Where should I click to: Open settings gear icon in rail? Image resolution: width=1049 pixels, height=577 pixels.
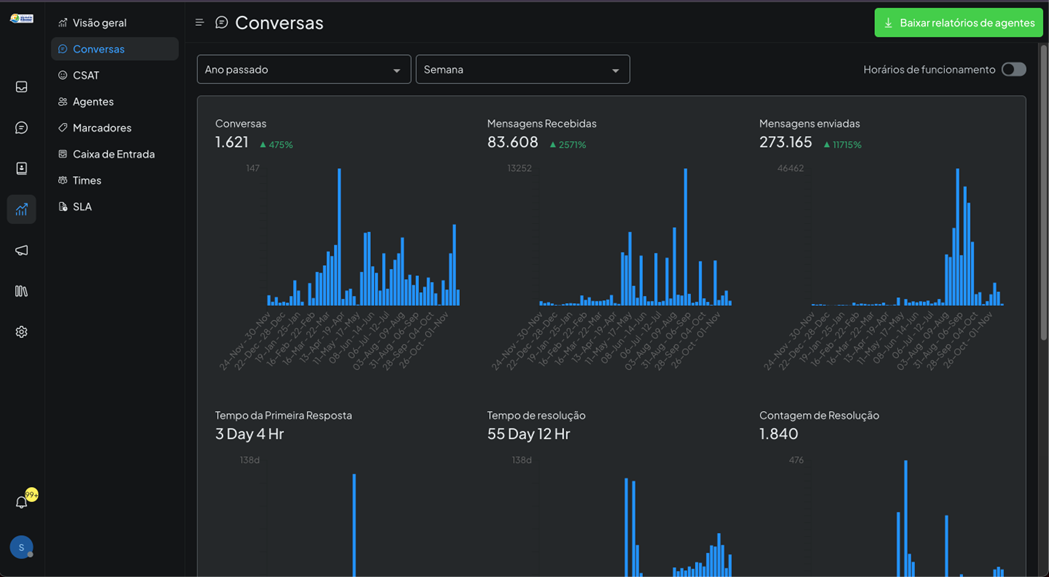click(x=21, y=332)
